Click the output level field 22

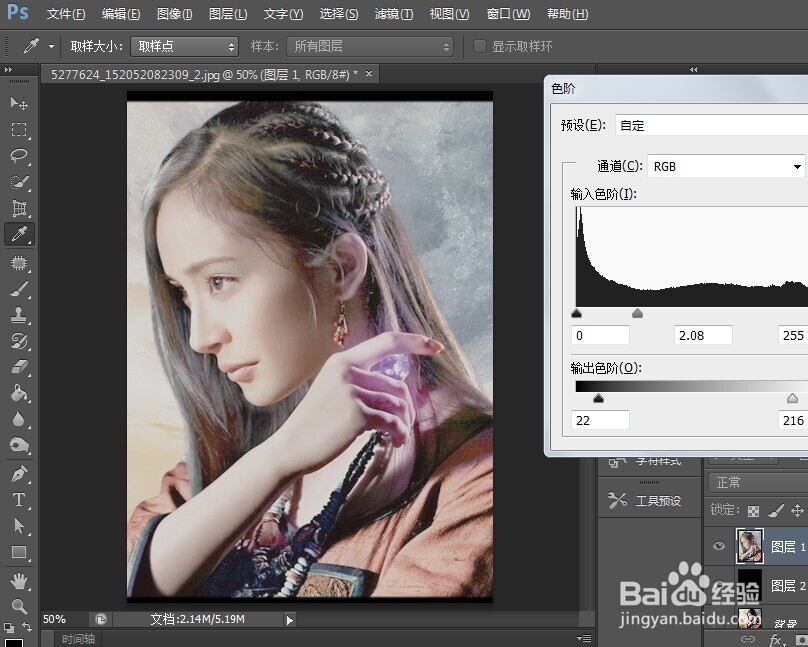click(600, 420)
